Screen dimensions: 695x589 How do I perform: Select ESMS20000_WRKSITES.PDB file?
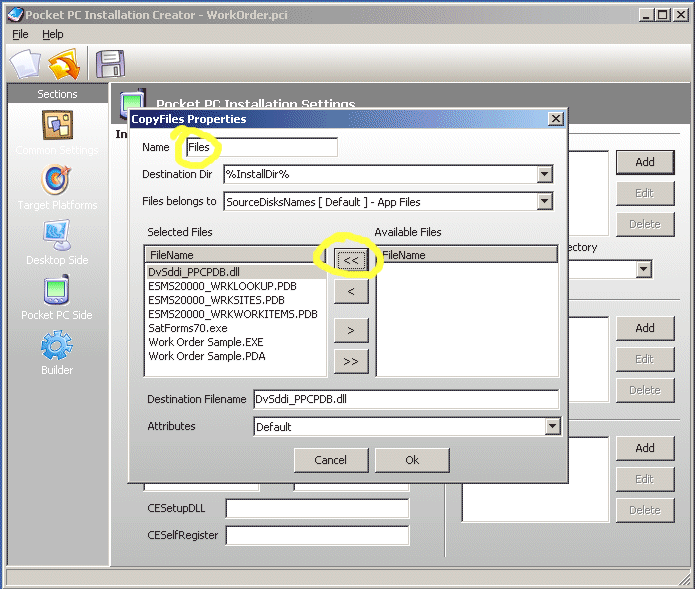point(236,300)
